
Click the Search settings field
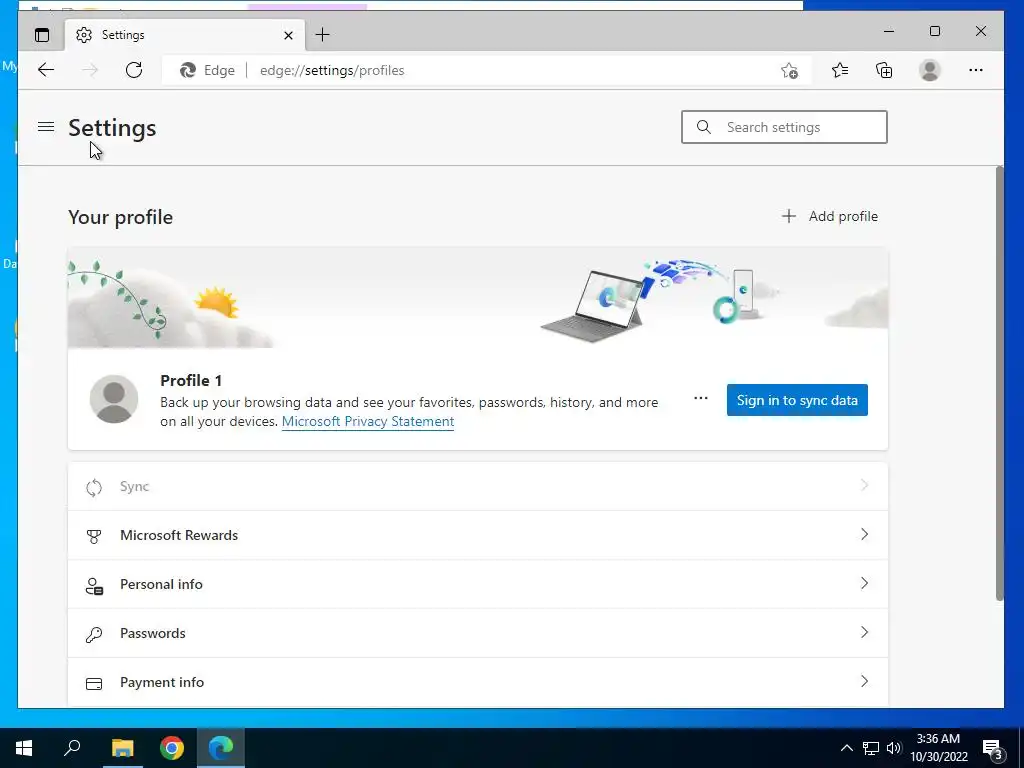[784, 127]
